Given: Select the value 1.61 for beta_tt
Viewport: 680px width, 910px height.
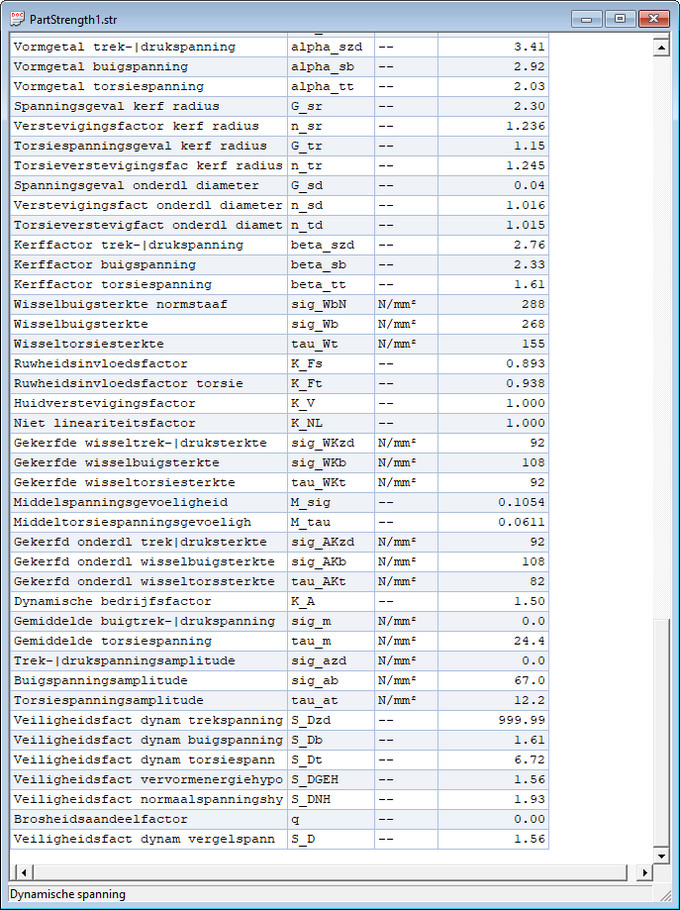Looking at the screenshot, I should tap(529, 284).
